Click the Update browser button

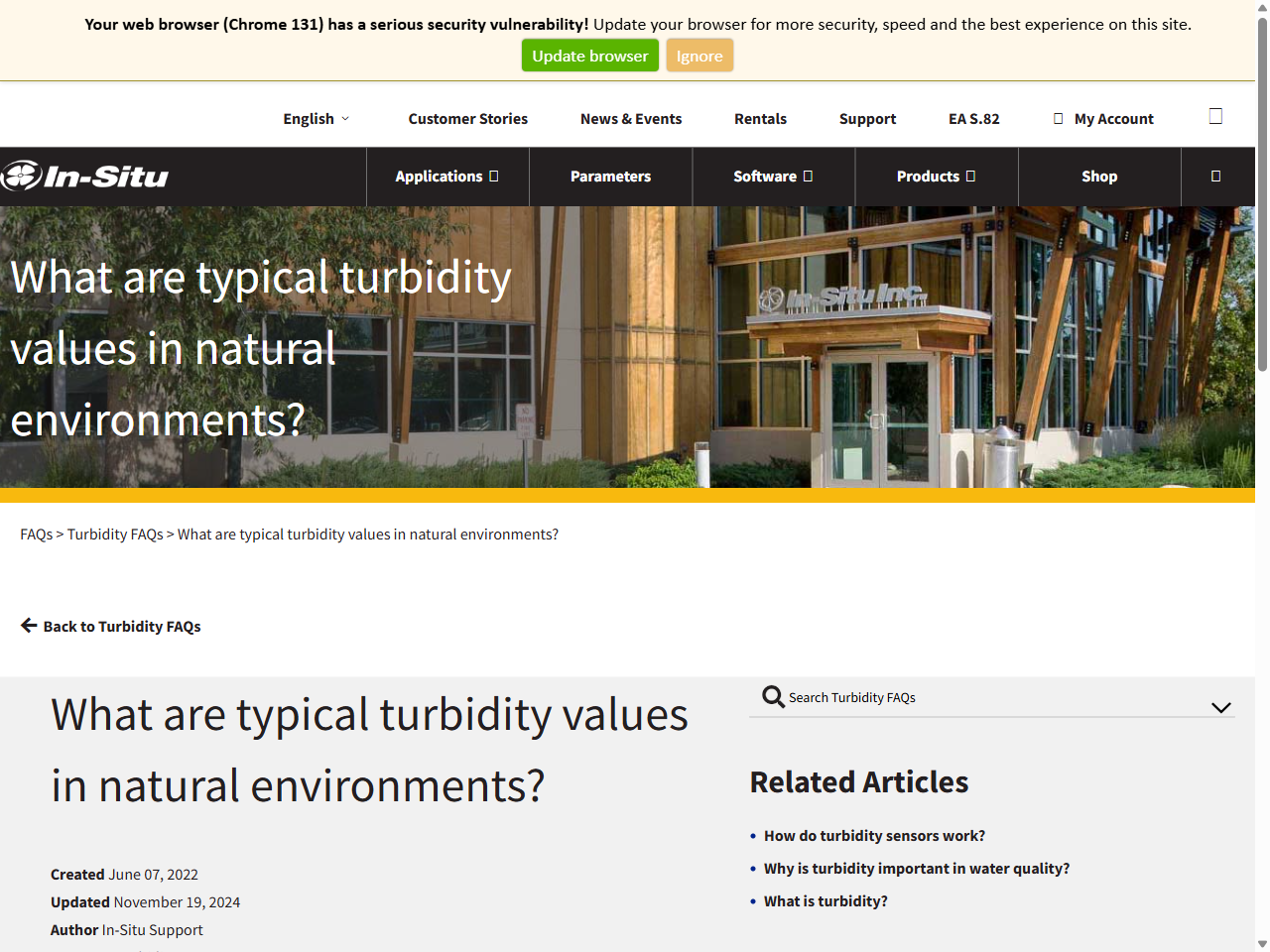(x=589, y=56)
